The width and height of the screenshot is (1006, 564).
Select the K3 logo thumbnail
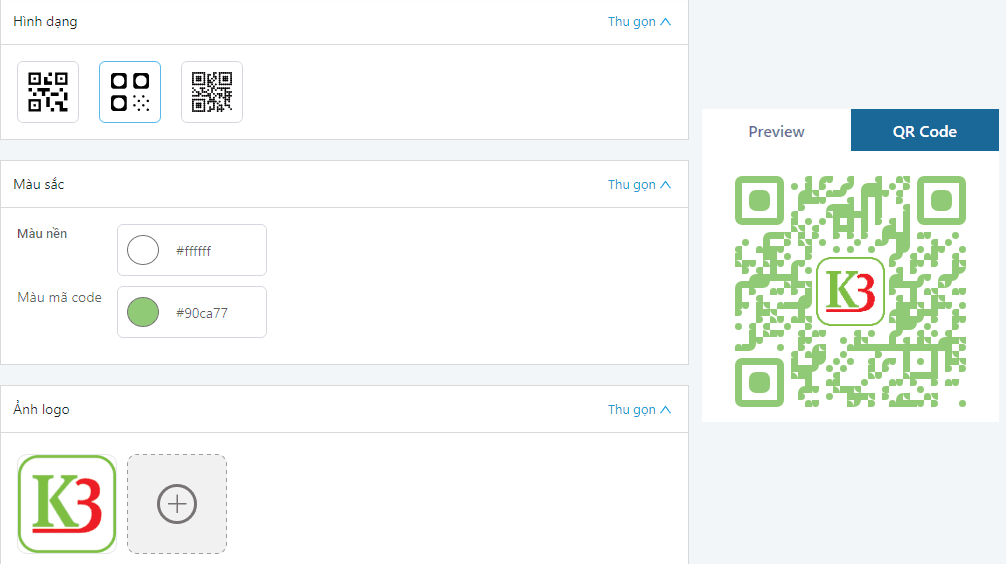pyautogui.click(x=67, y=504)
